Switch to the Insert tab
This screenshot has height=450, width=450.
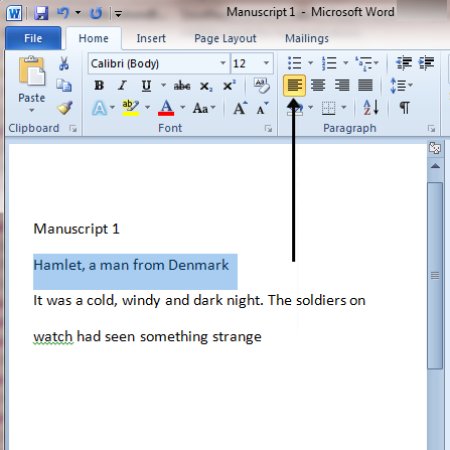click(151, 38)
